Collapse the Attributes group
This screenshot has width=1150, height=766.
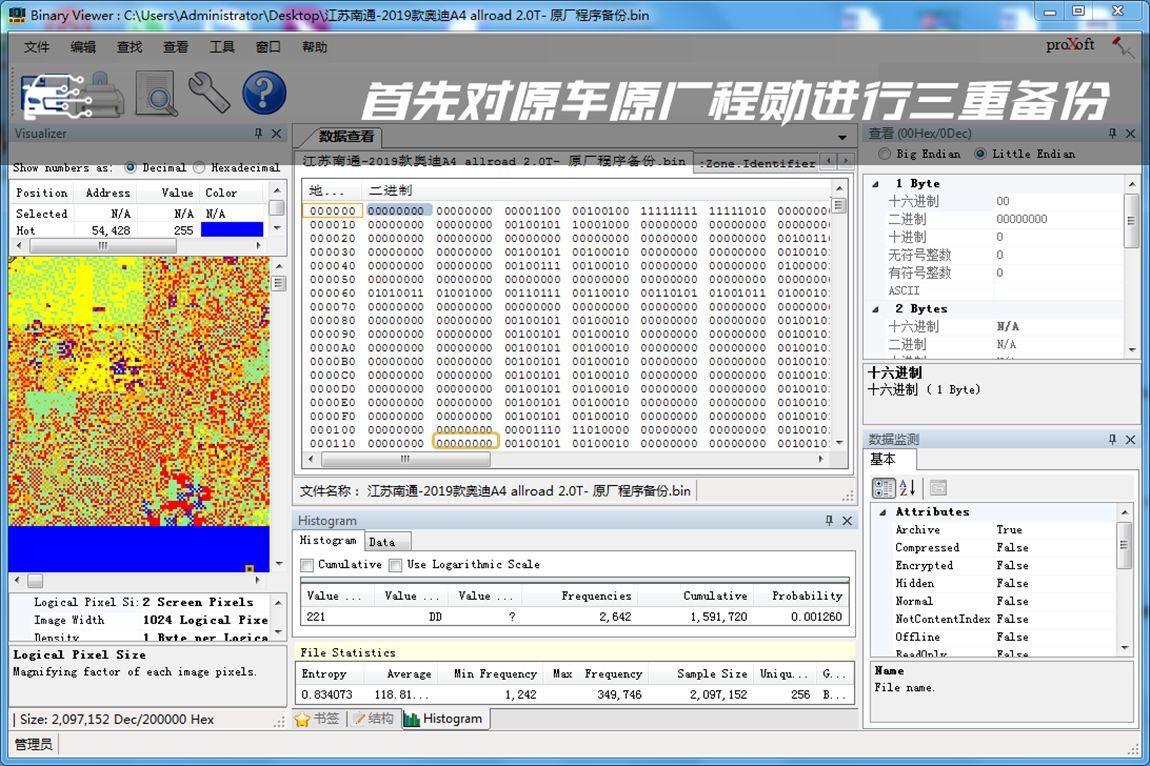[x=883, y=512]
